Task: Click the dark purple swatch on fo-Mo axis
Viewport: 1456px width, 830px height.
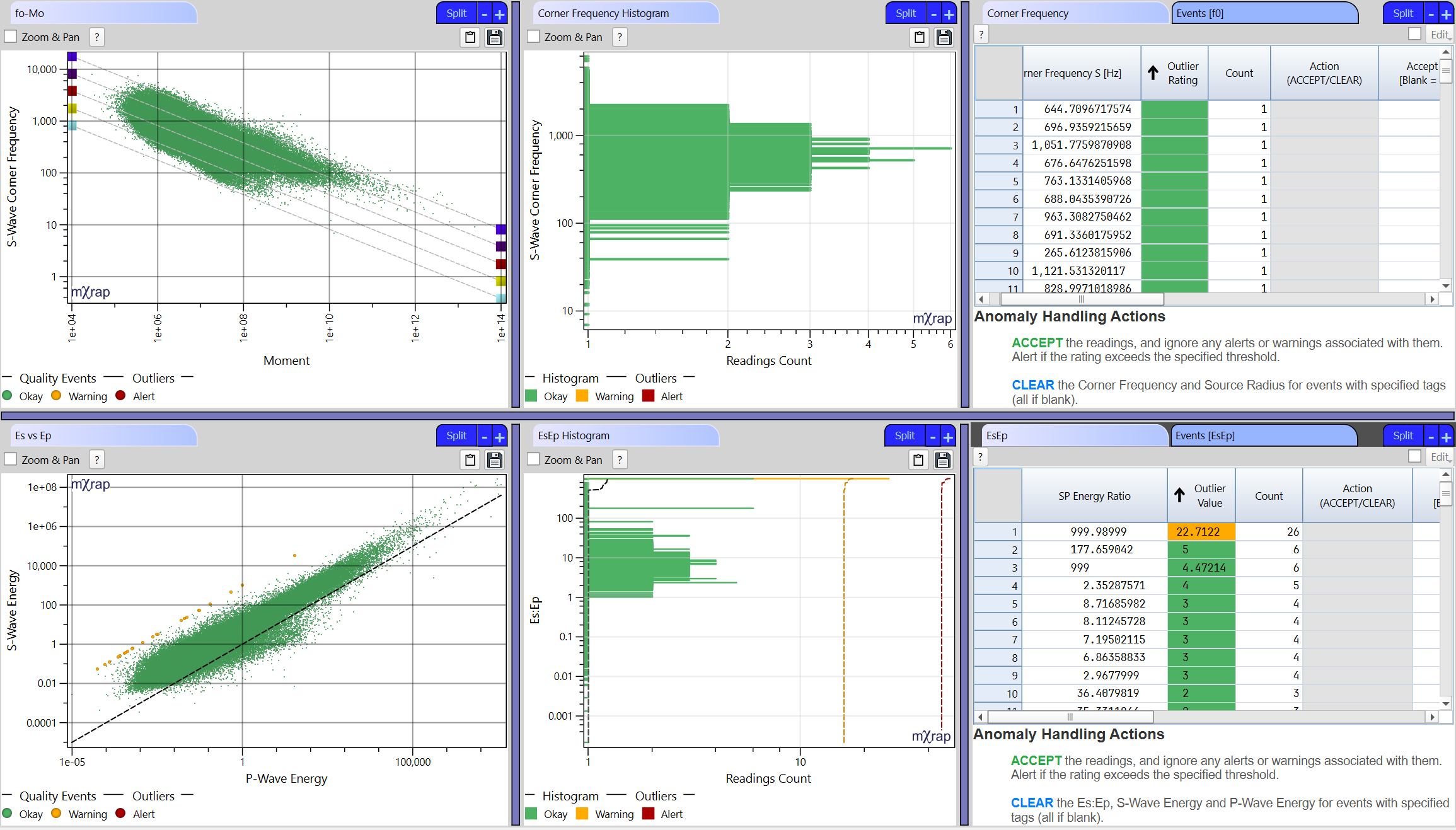Action: pos(71,73)
